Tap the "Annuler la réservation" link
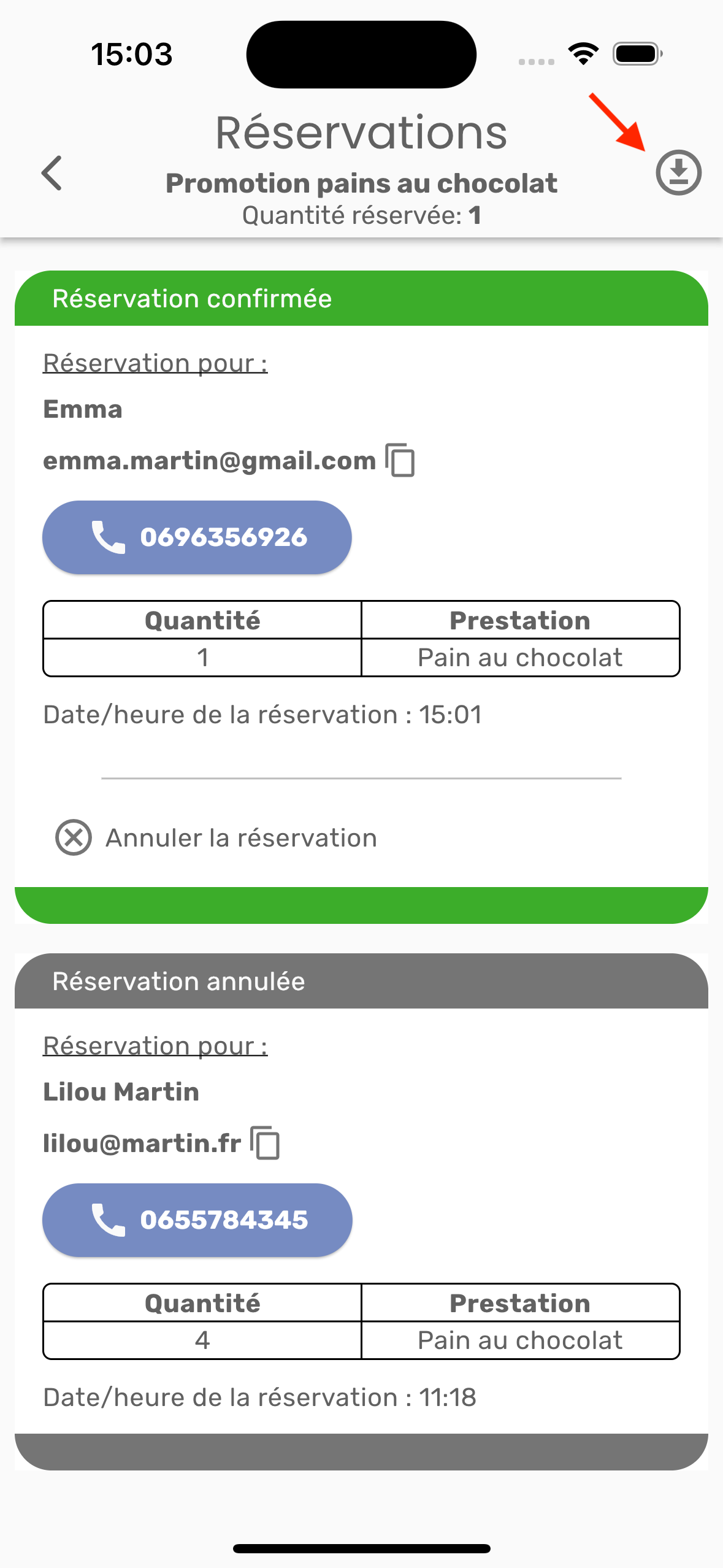723x1568 pixels. click(241, 838)
